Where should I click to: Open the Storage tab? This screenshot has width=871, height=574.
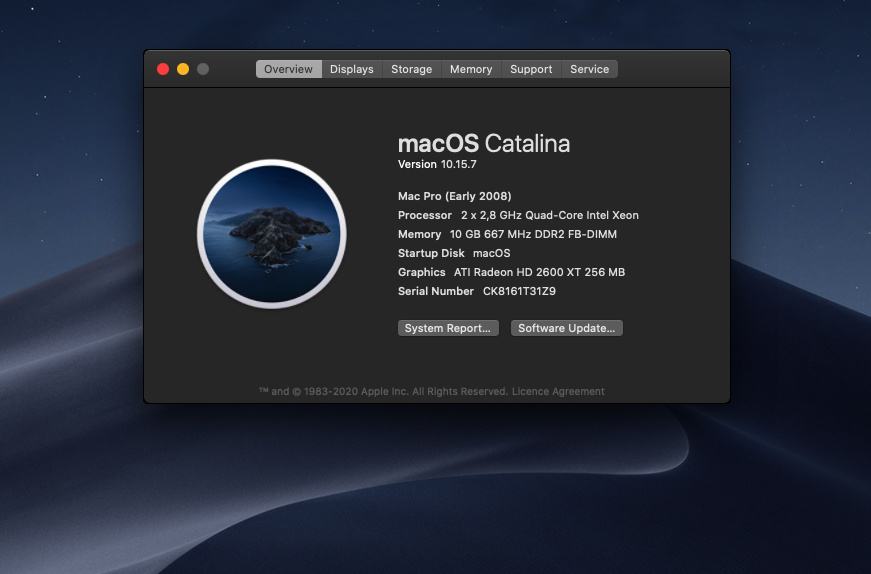[x=412, y=69]
